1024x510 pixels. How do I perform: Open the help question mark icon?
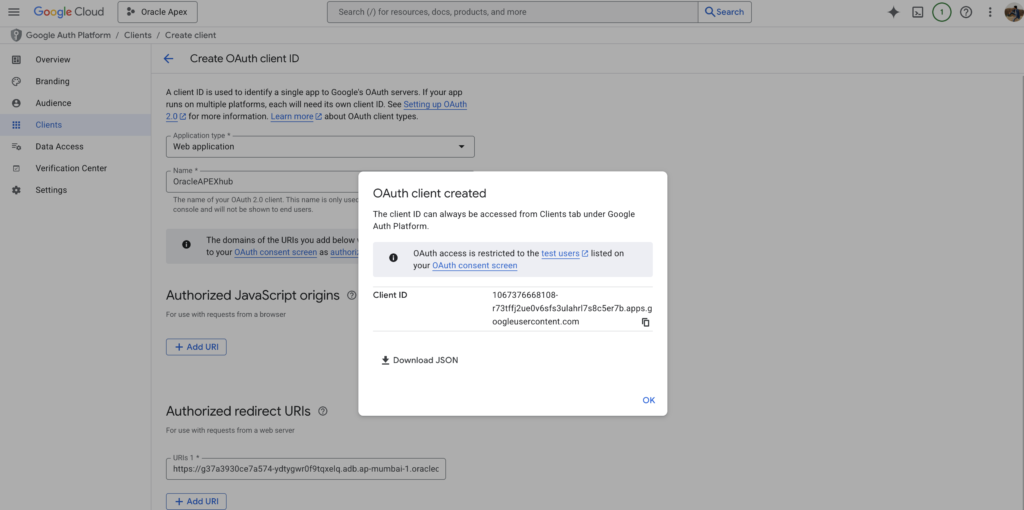pyautogui.click(x=965, y=12)
